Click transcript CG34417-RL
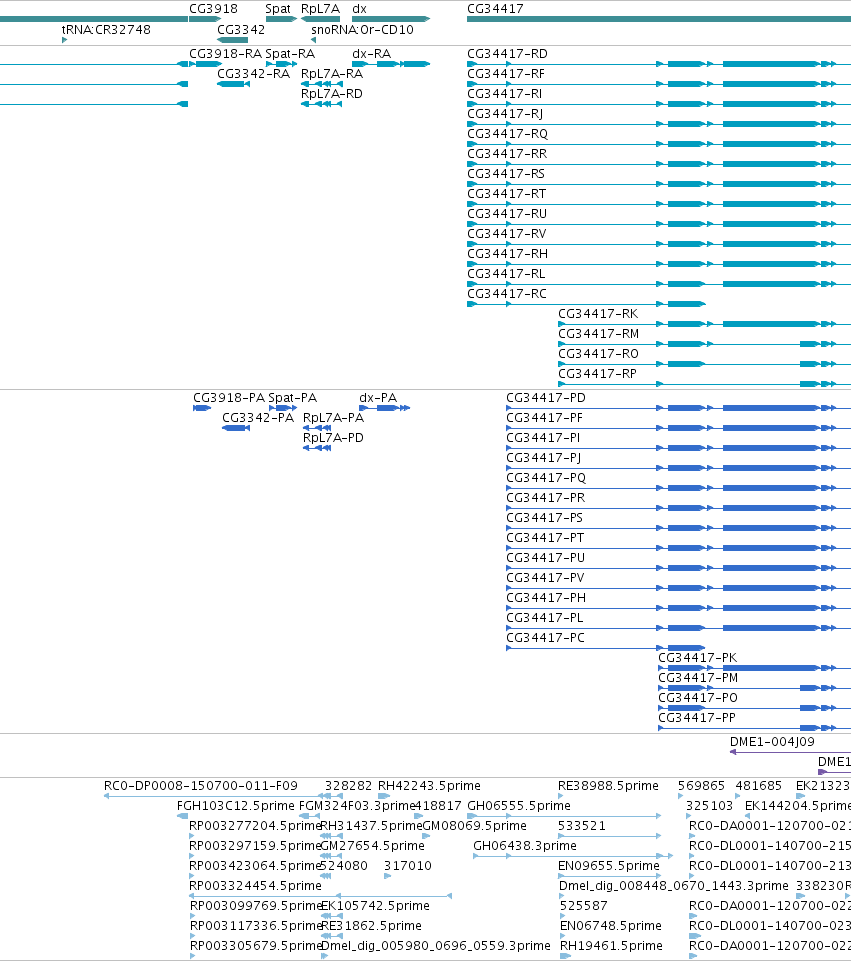Image resolution: width=851 pixels, height=961 pixels. (x=506, y=274)
